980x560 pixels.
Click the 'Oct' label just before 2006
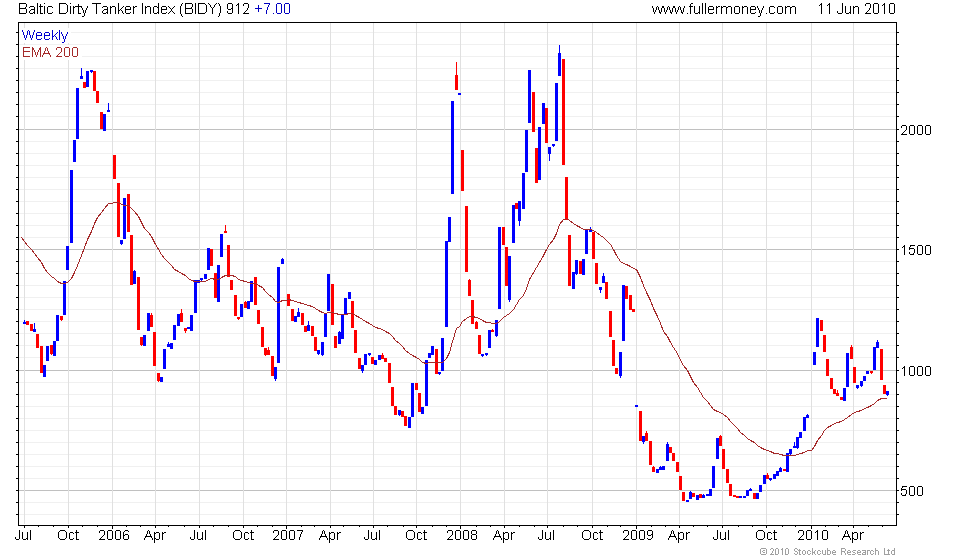pyautogui.click(x=68, y=535)
